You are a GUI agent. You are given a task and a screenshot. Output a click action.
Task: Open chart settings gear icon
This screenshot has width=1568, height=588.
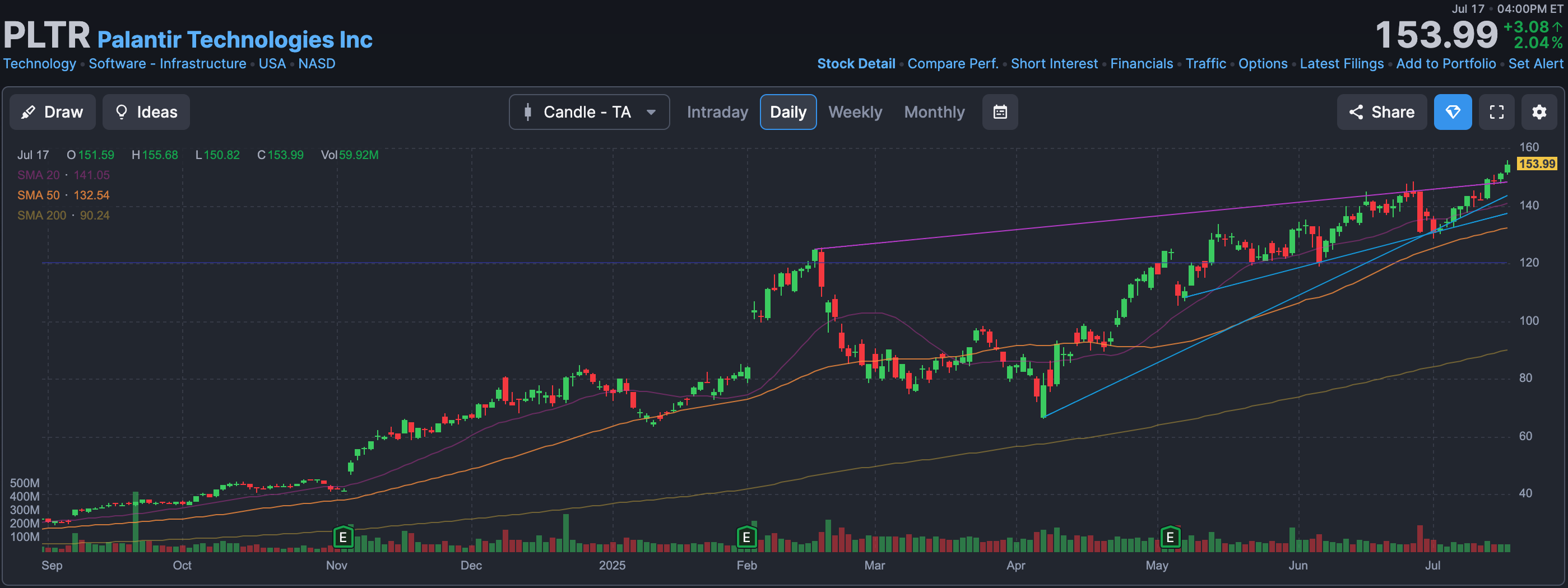[x=1539, y=112]
